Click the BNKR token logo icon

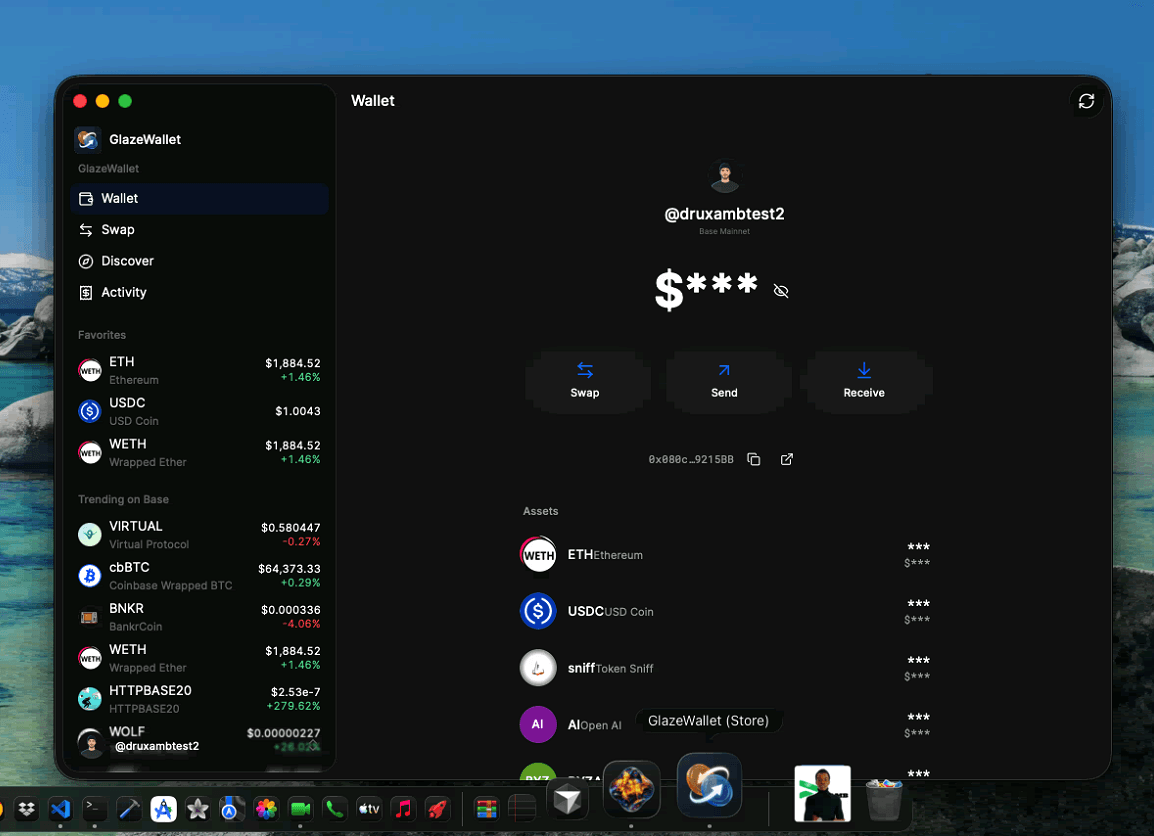click(x=90, y=617)
